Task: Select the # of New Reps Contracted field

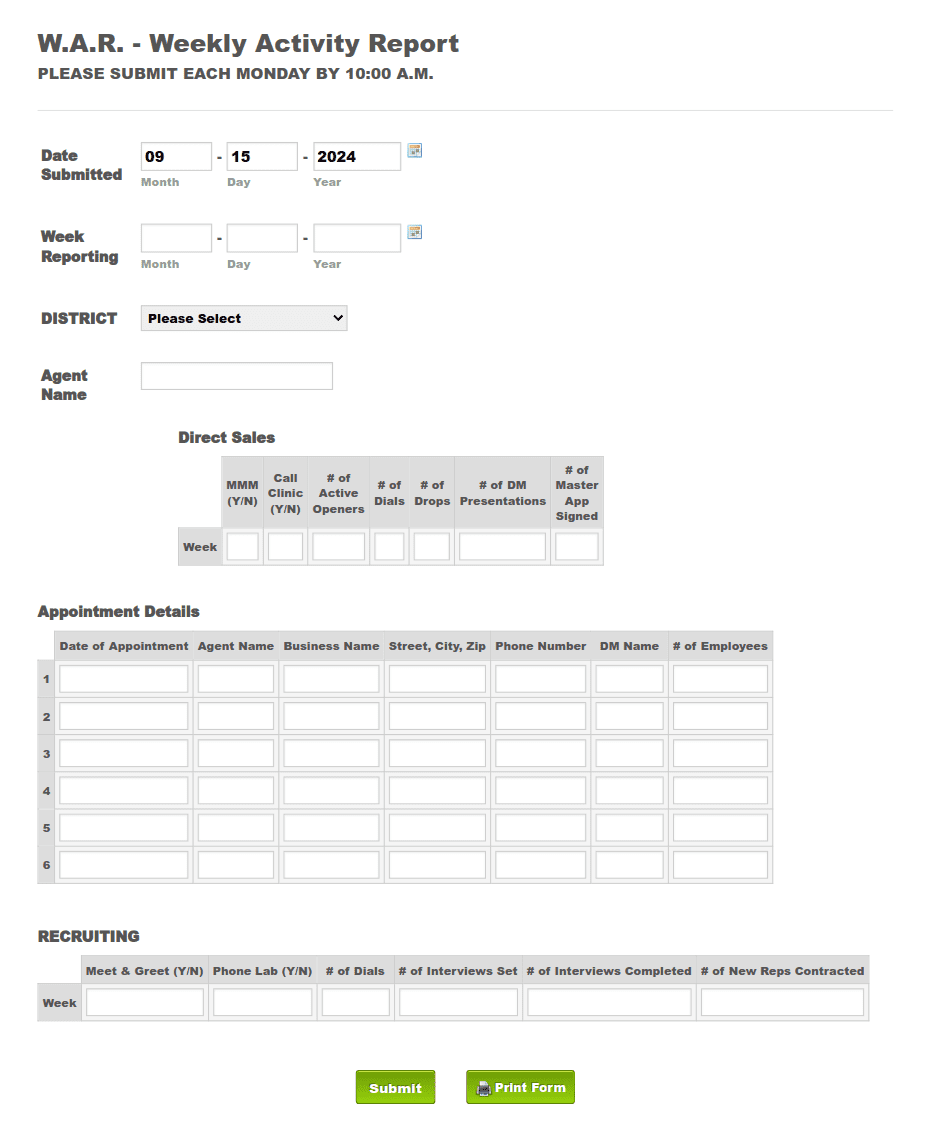Action: 782,1001
